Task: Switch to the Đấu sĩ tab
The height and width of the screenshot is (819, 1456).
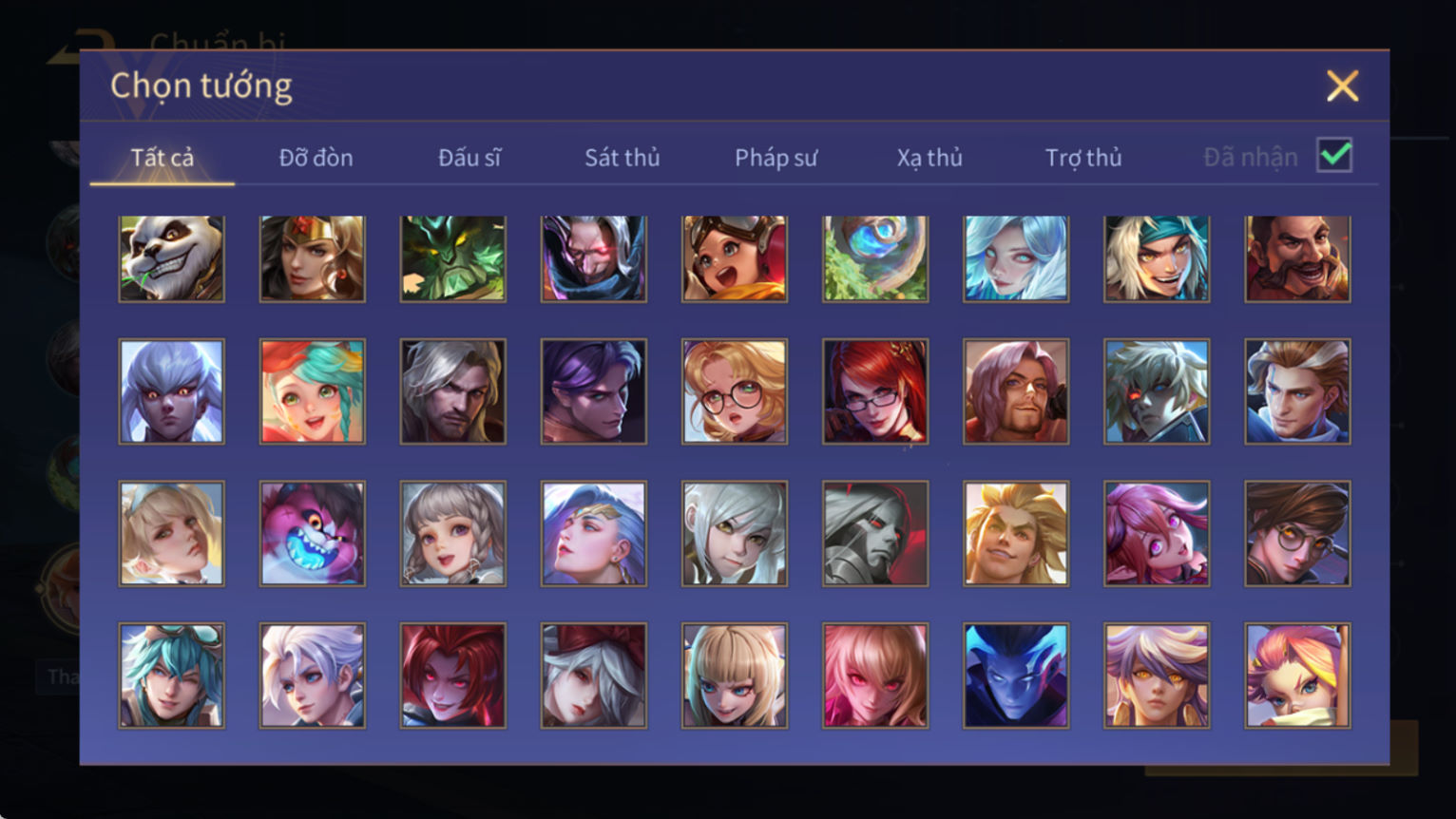Action: (x=469, y=158)
